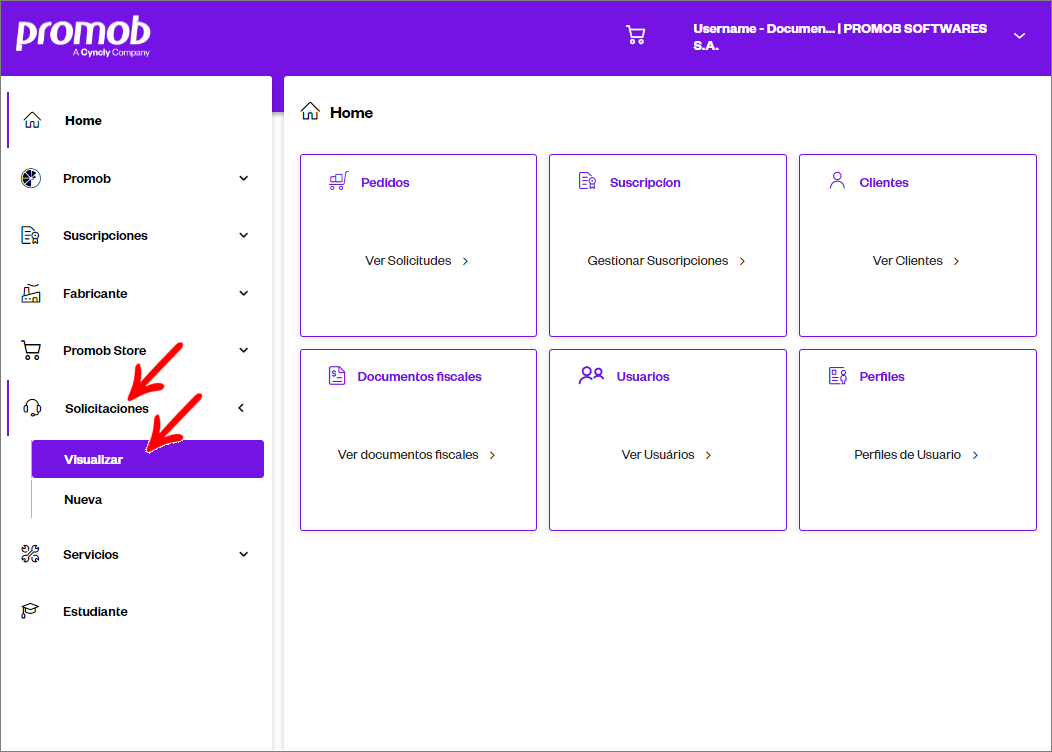Expand the Fabricante menu chevron
Screen dimensions: 1052x752
coord(244,293)
